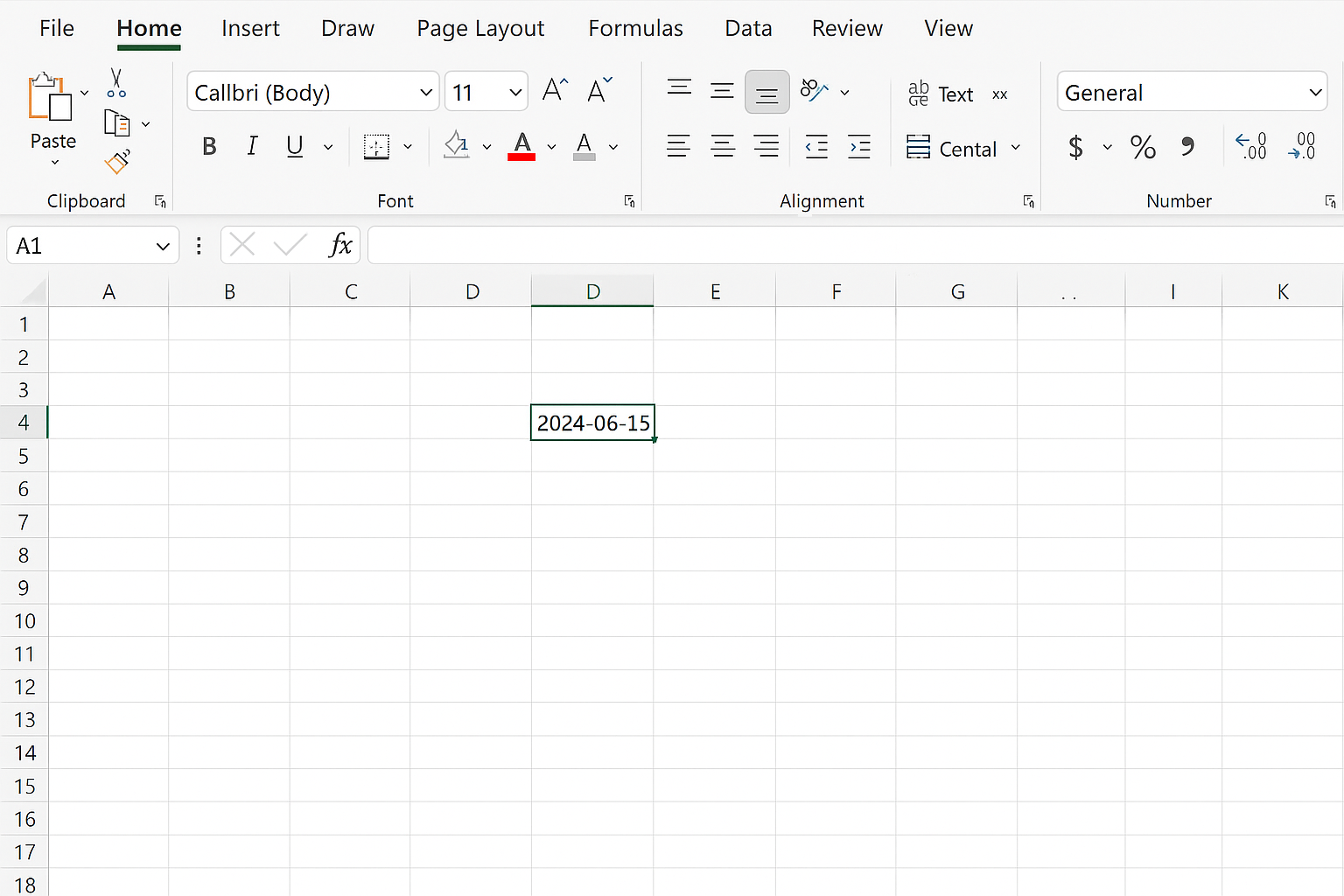Viewport: 1344px width, 896px height.
Task: Expand the Name Box A1 dropdown
Action: click(163, 247)
